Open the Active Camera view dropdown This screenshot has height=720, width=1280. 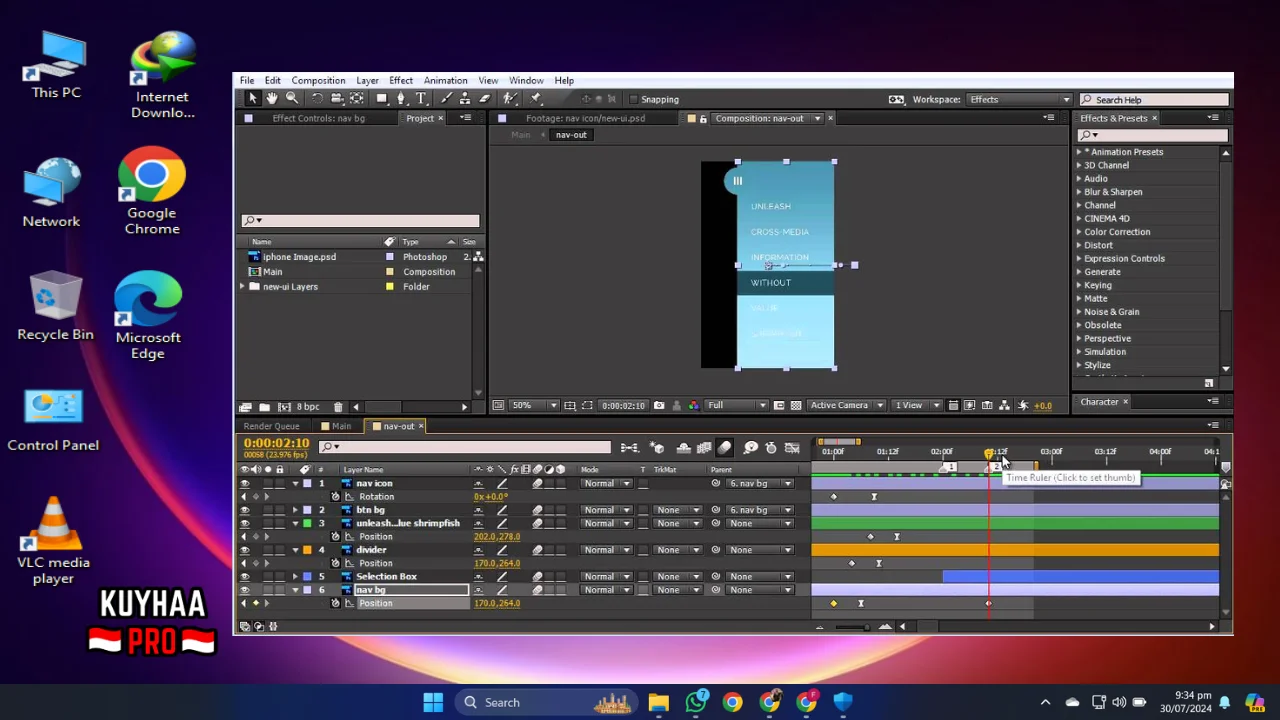tap(847, 405)
